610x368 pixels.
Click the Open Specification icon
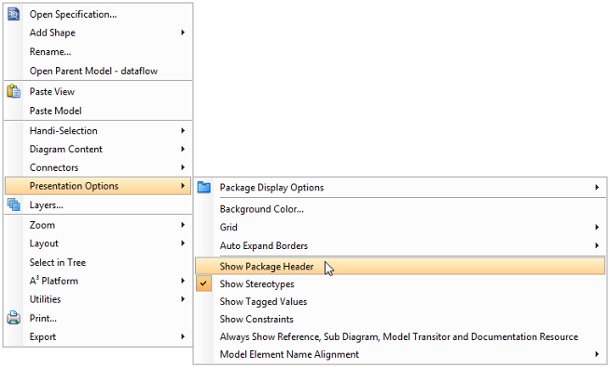14,14
